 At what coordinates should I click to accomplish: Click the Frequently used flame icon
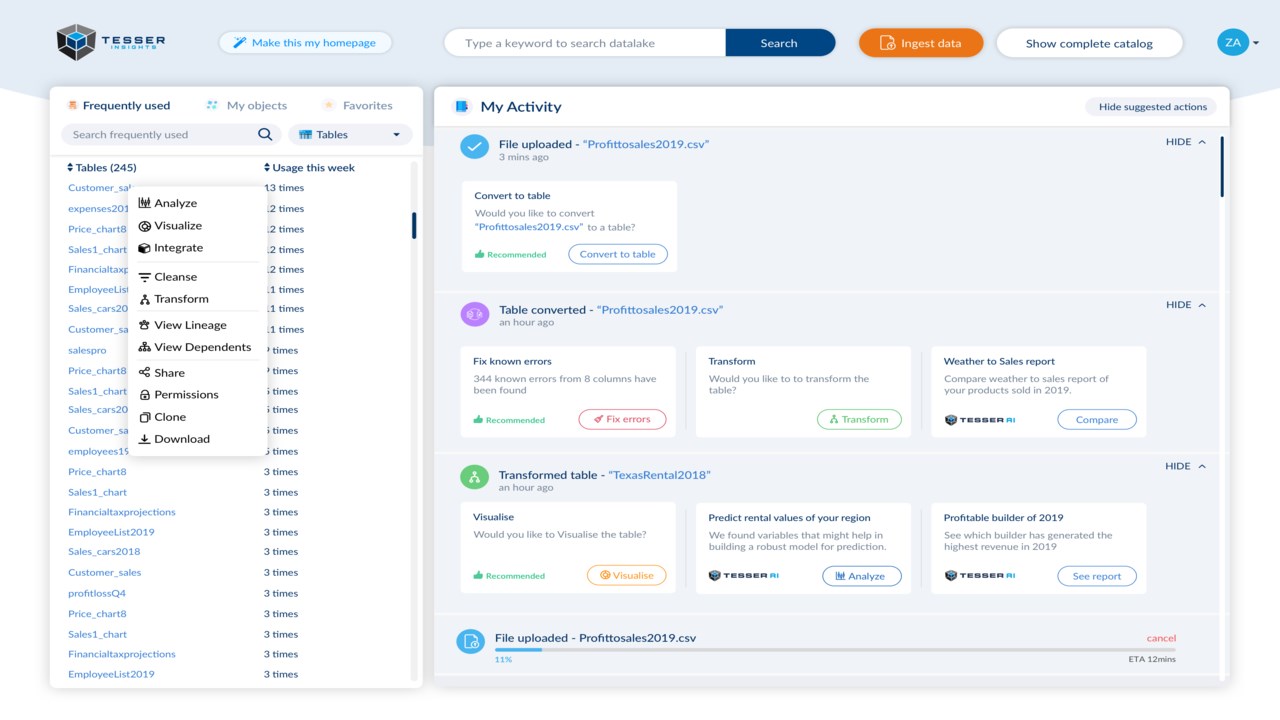[72, 105]
